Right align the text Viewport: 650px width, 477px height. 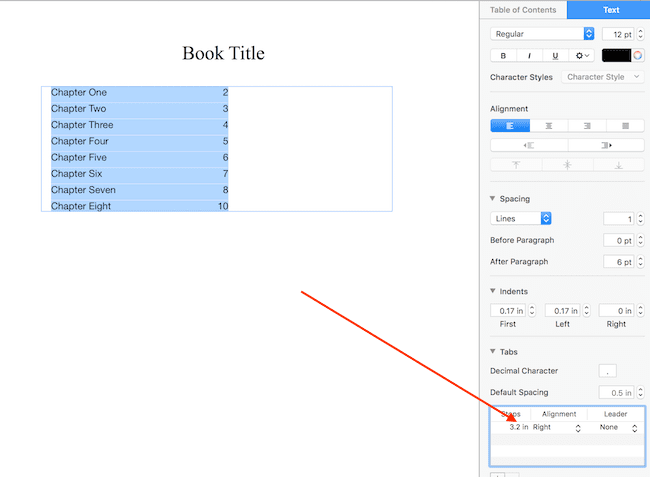tap(587, 126)
